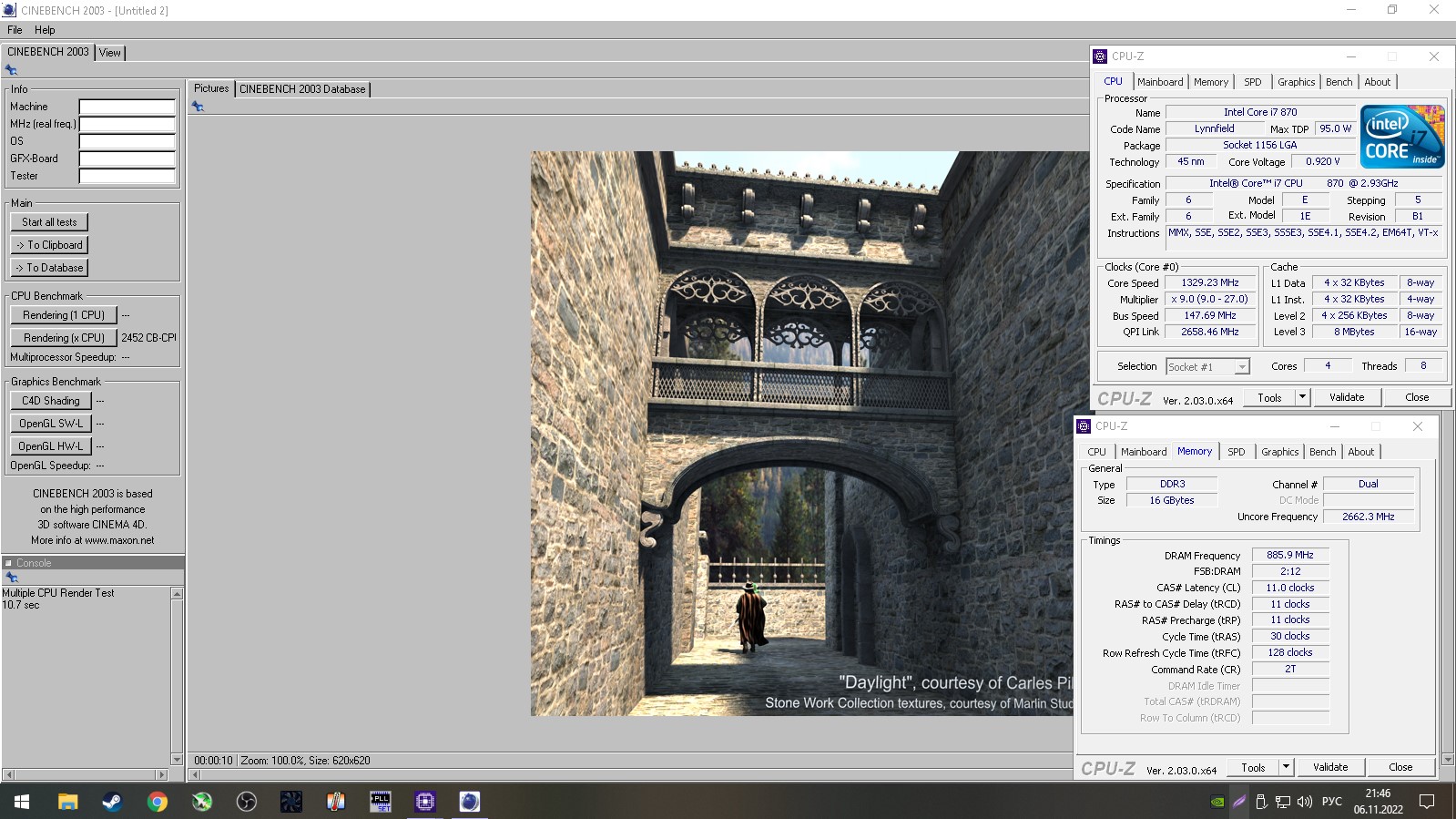
Task: Open SPD tab in lower CPU-Z window
Action: click(1237, 452)
